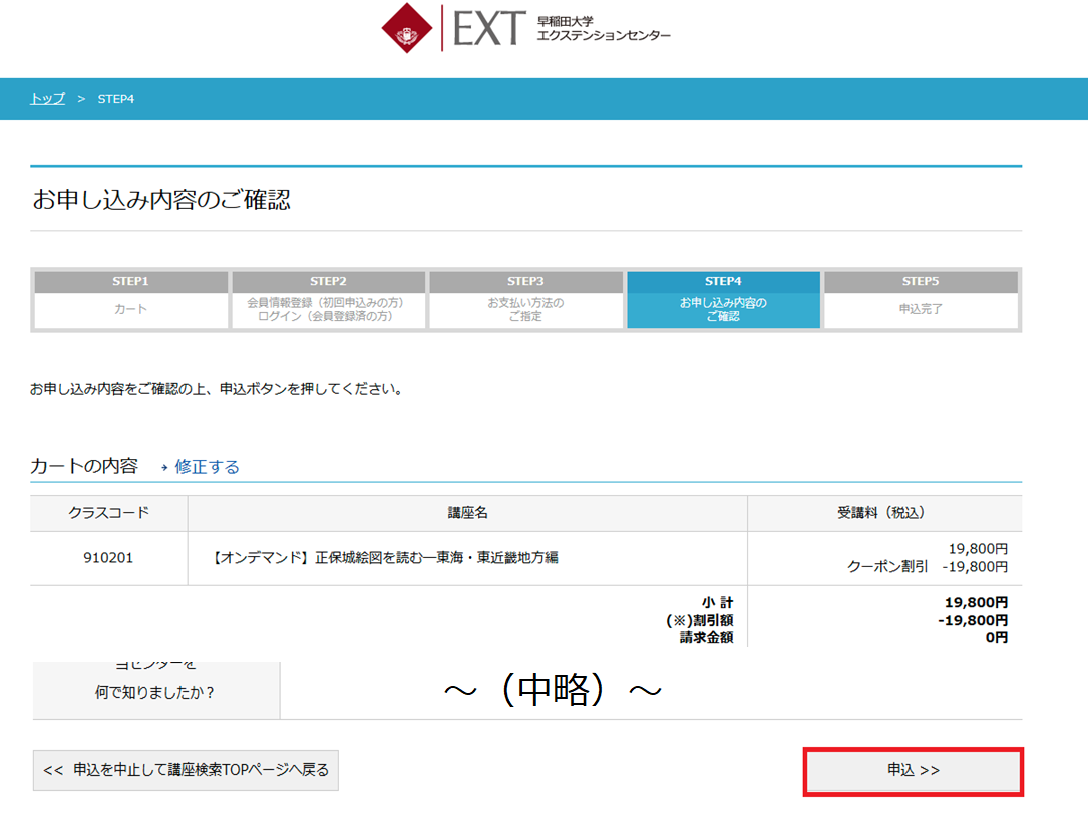Select the STEP5 申込完了 step tab
1088x832 pixels.
tap(921, 300)
